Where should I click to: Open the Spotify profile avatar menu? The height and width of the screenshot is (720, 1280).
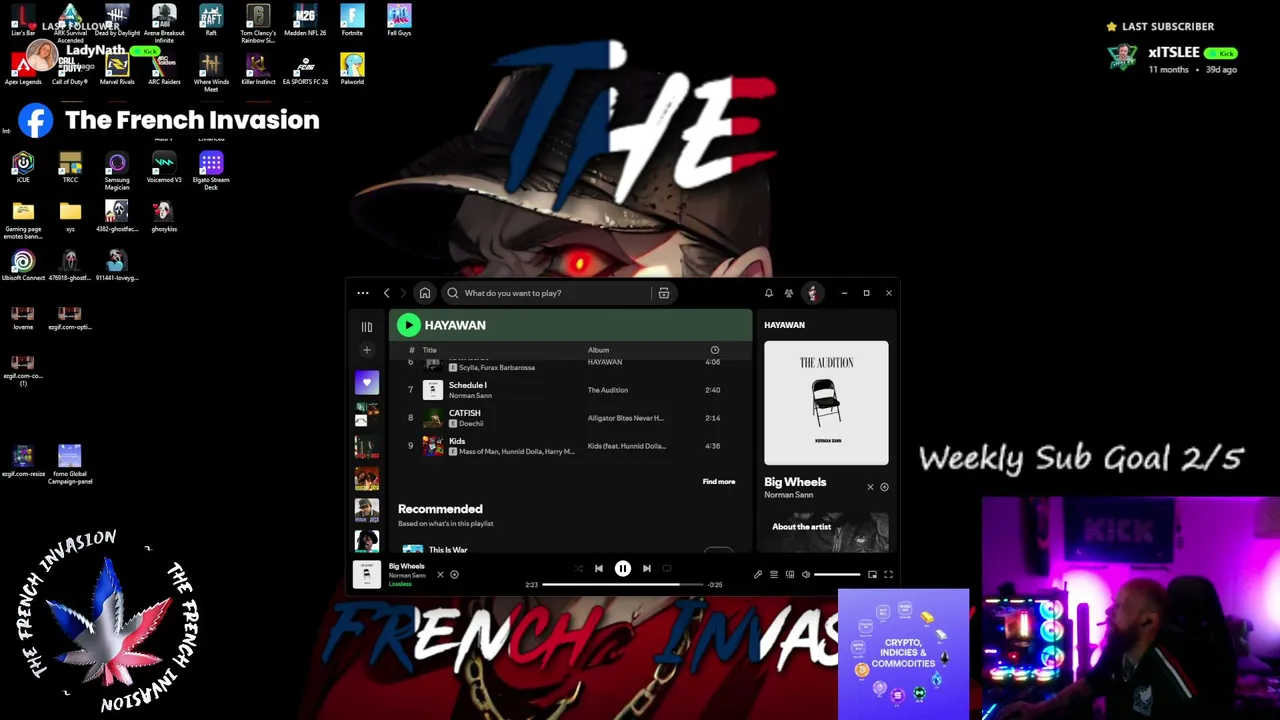click(x=812, y=293)
